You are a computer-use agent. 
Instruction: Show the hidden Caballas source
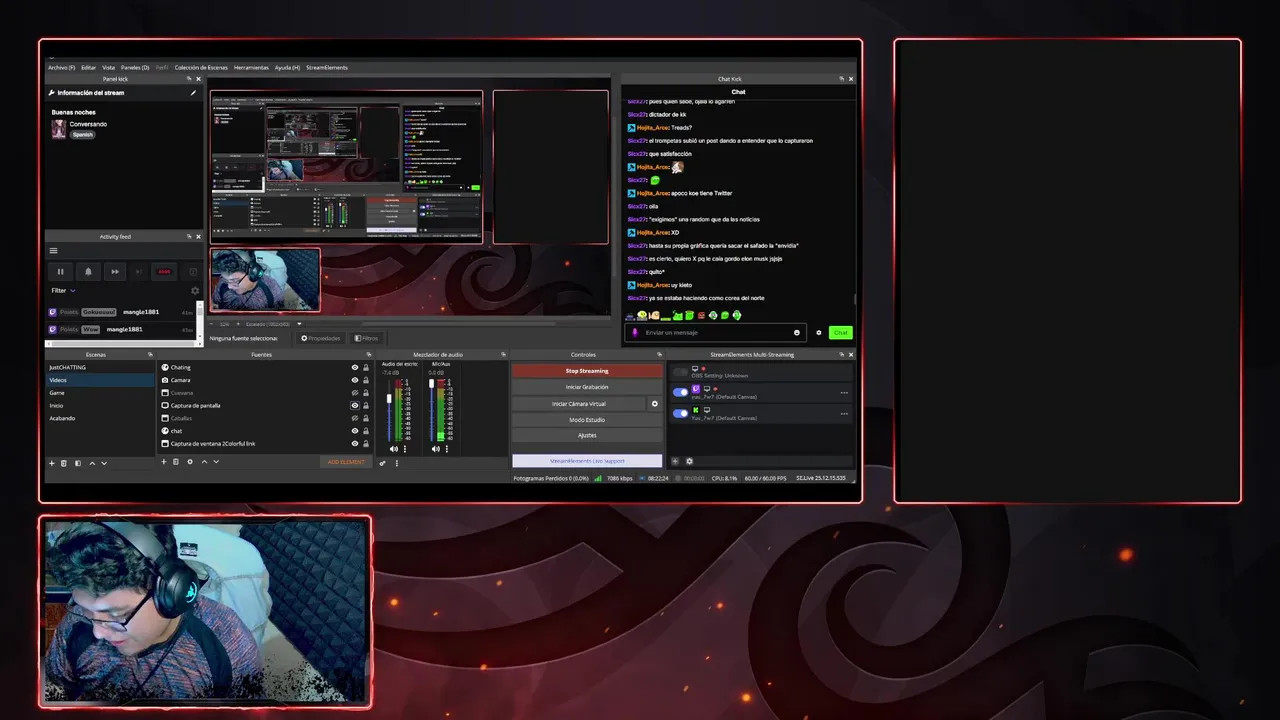coord(355,418)
